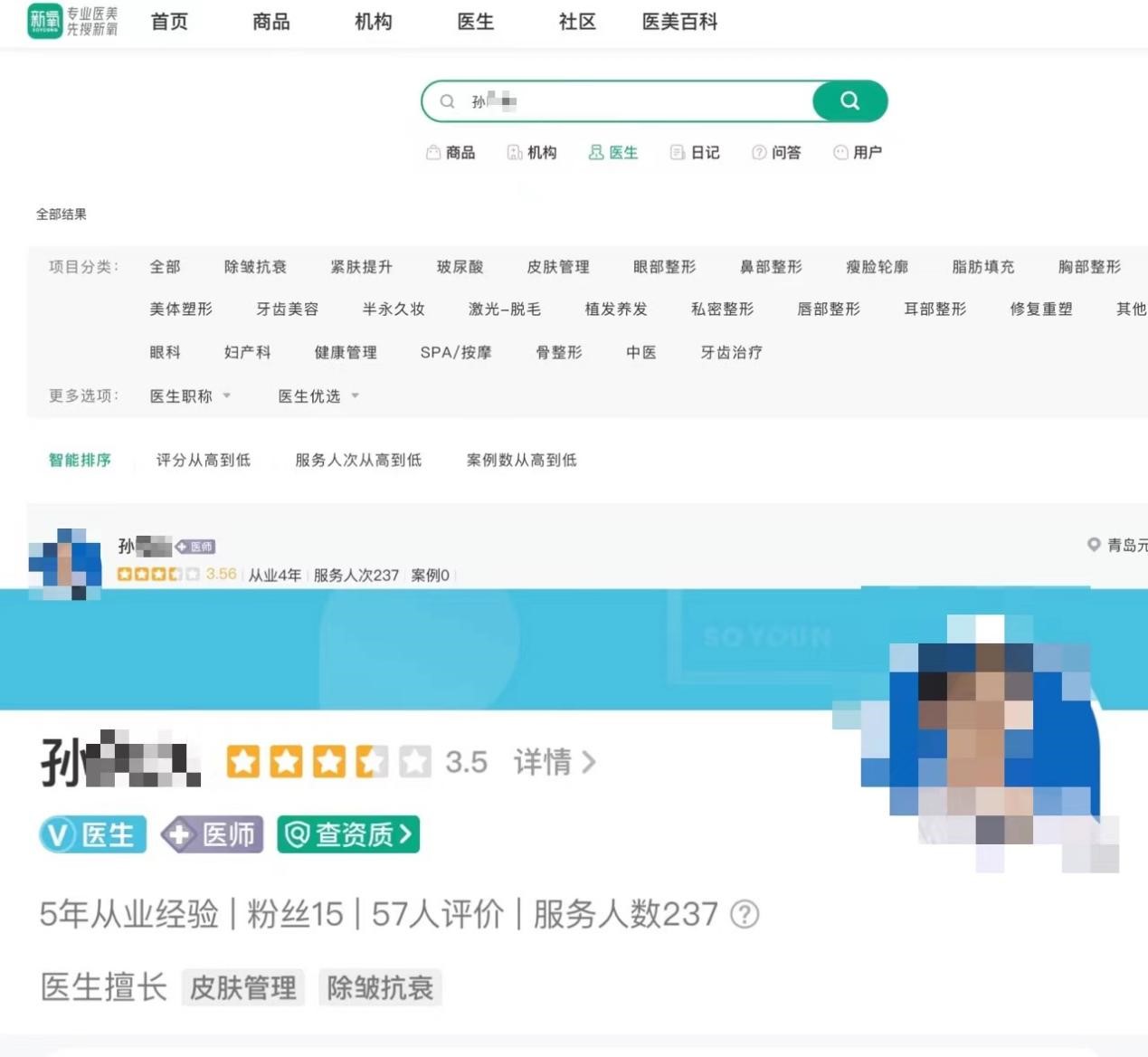Select the 用户 search category icon
The height and width of the screenshot is (1057, 1148).
click(840, 153)
